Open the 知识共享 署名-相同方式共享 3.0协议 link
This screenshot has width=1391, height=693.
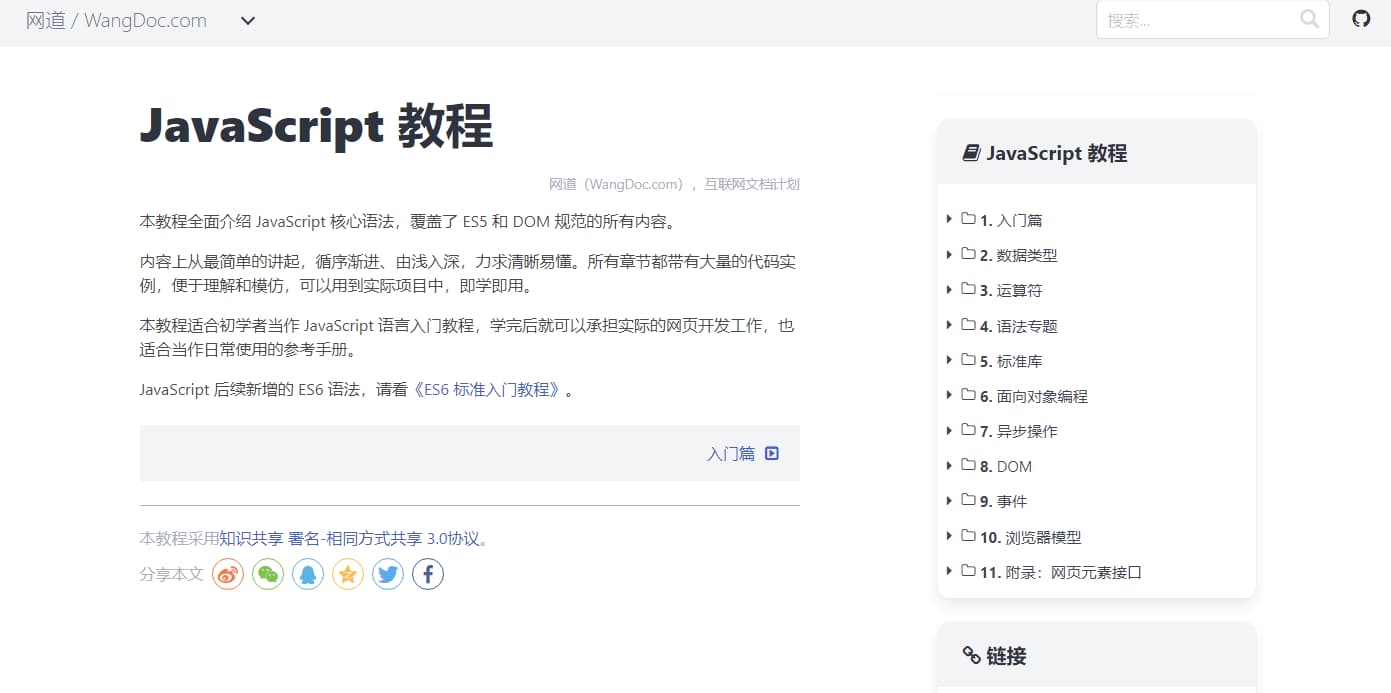pos(350,538)
